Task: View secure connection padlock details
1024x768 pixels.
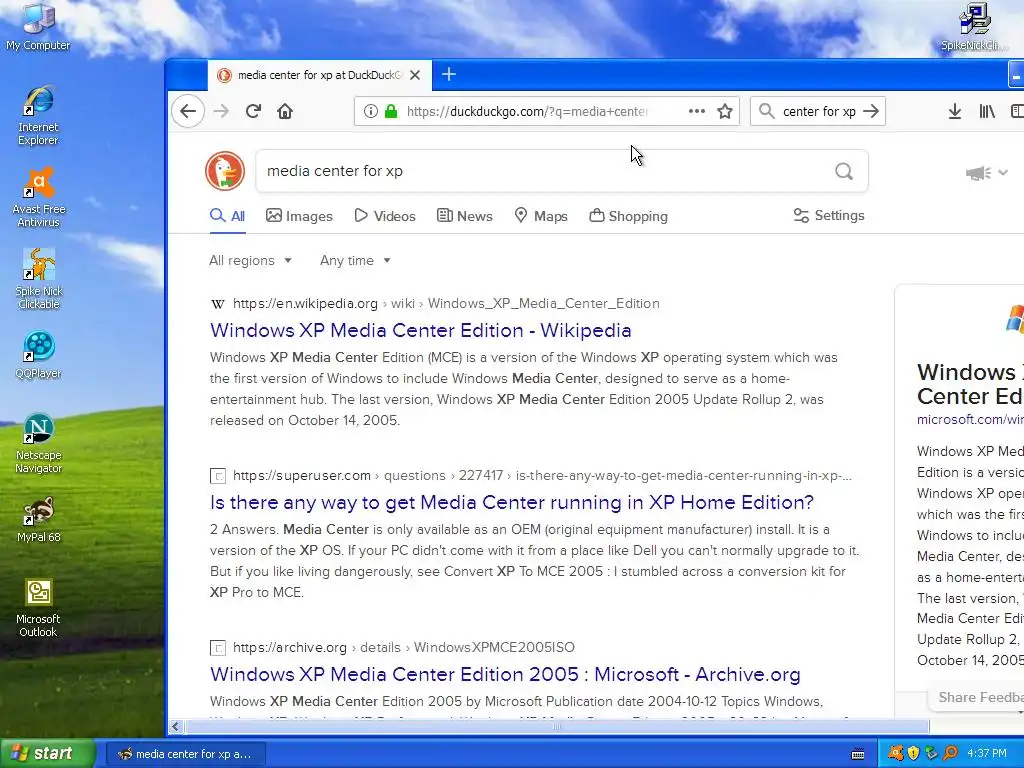Action: [391, 112]
